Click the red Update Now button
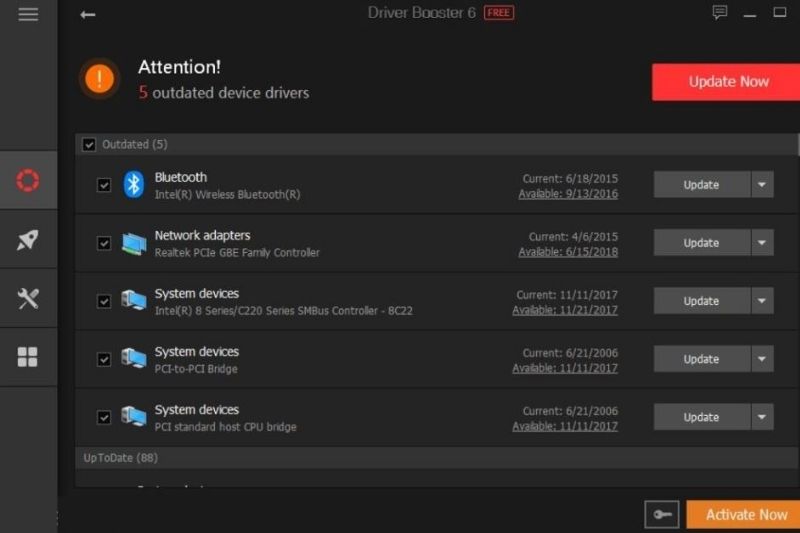Screen dimensions: 800x533 (726, 82)
